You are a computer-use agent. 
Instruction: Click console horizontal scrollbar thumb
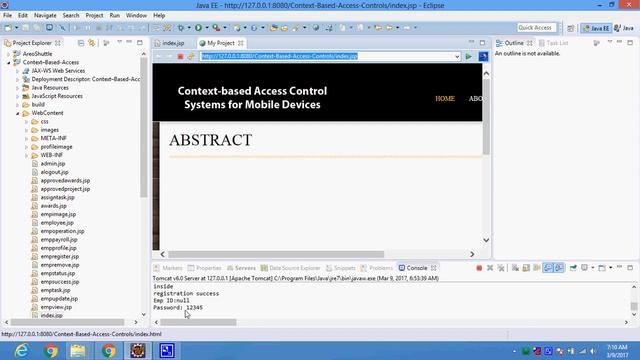pyautogui.click(x=198, y=322)
